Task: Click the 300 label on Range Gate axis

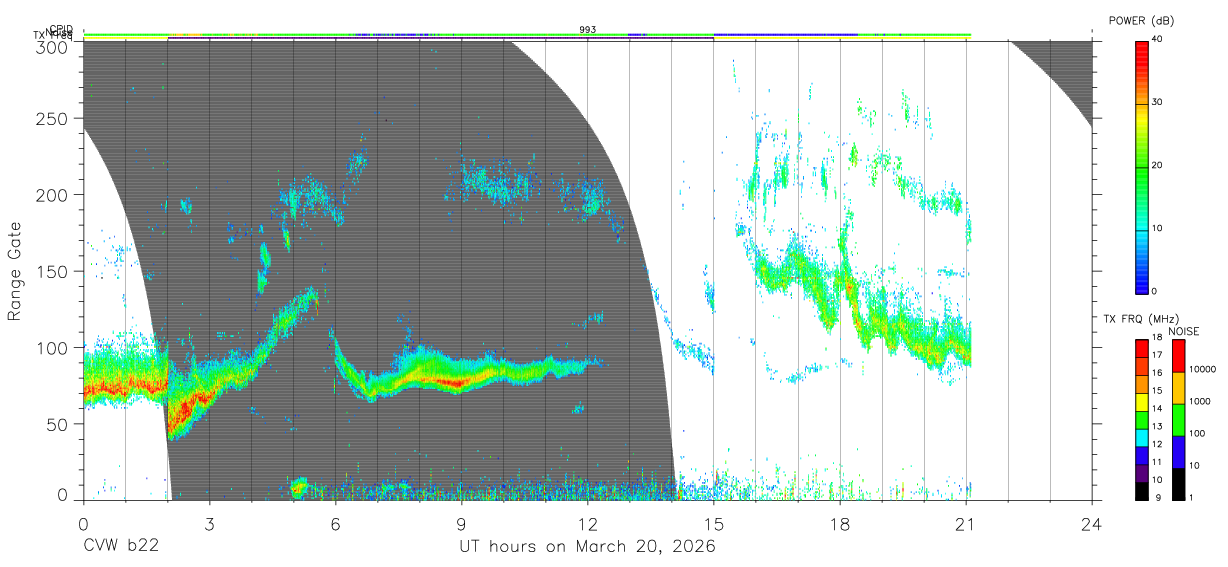Action: tap(54, 47)
